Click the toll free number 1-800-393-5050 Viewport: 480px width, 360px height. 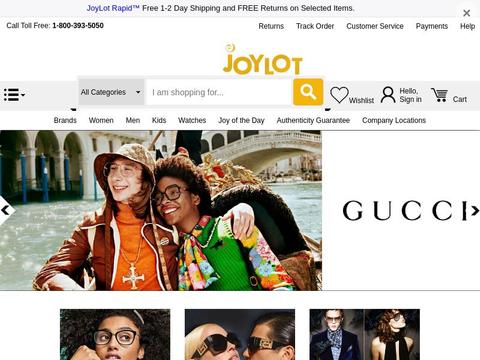pos(78,25)
